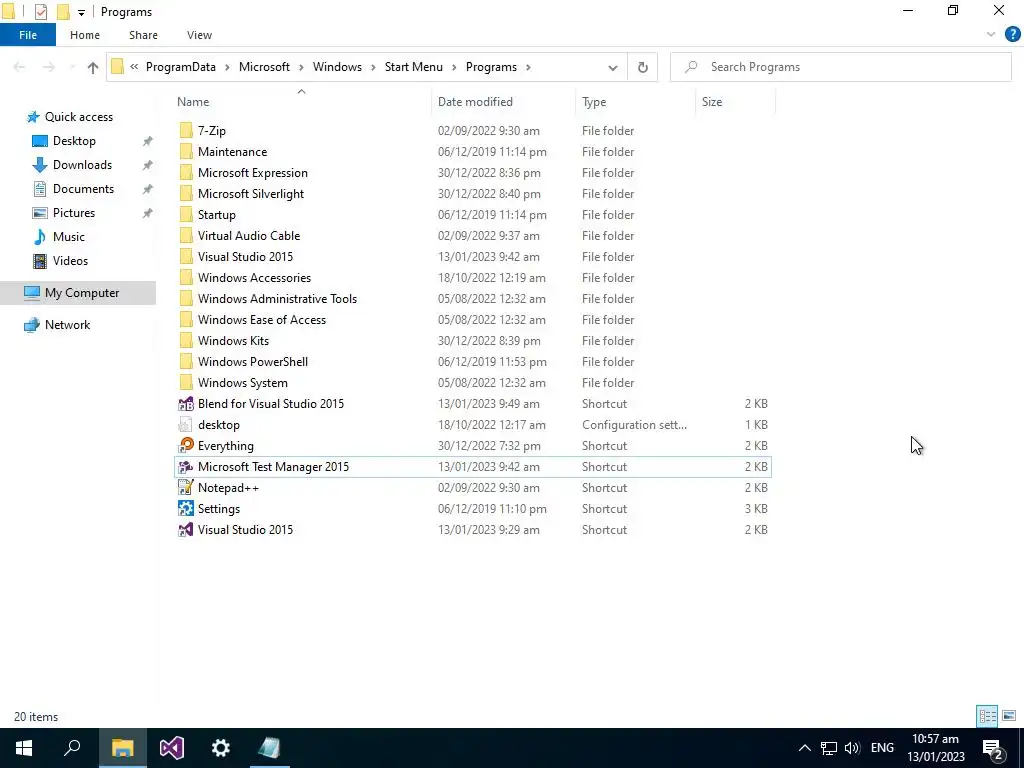
Task: Select Network in the navigation pane
Action: [x=67, y=325]
